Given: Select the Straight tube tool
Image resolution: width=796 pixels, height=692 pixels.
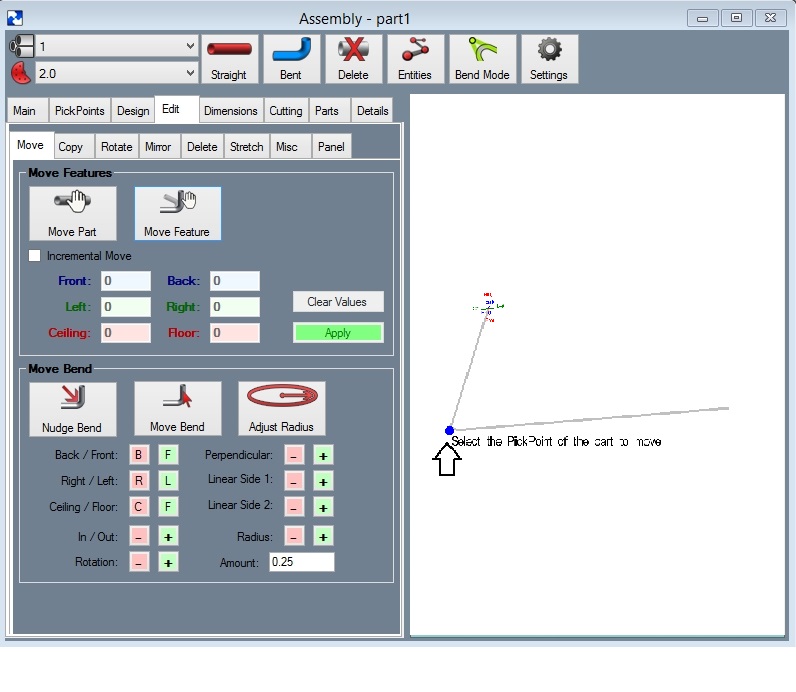Looking at the screenshot, I should pyautogui.click(x=229, y=59).
